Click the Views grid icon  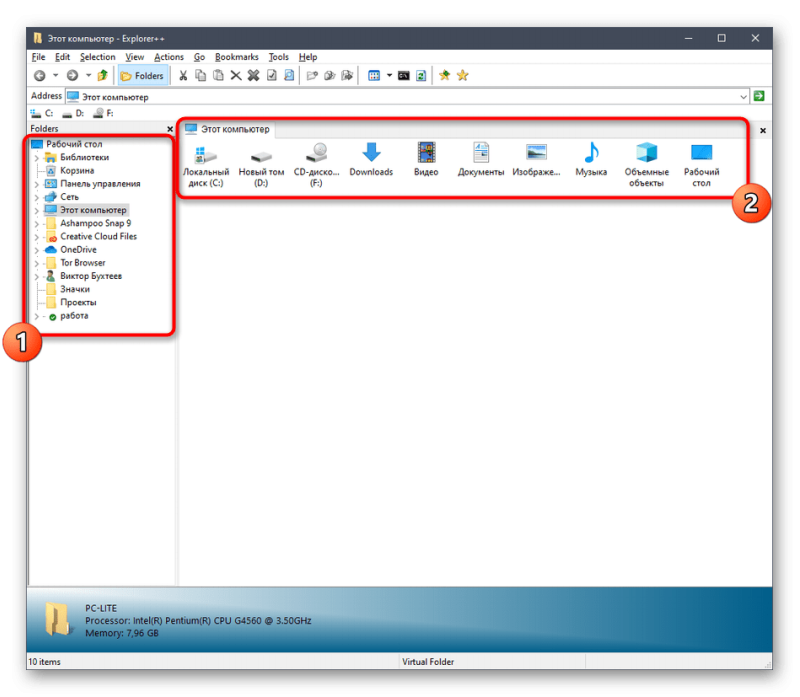tap(374, 76)
